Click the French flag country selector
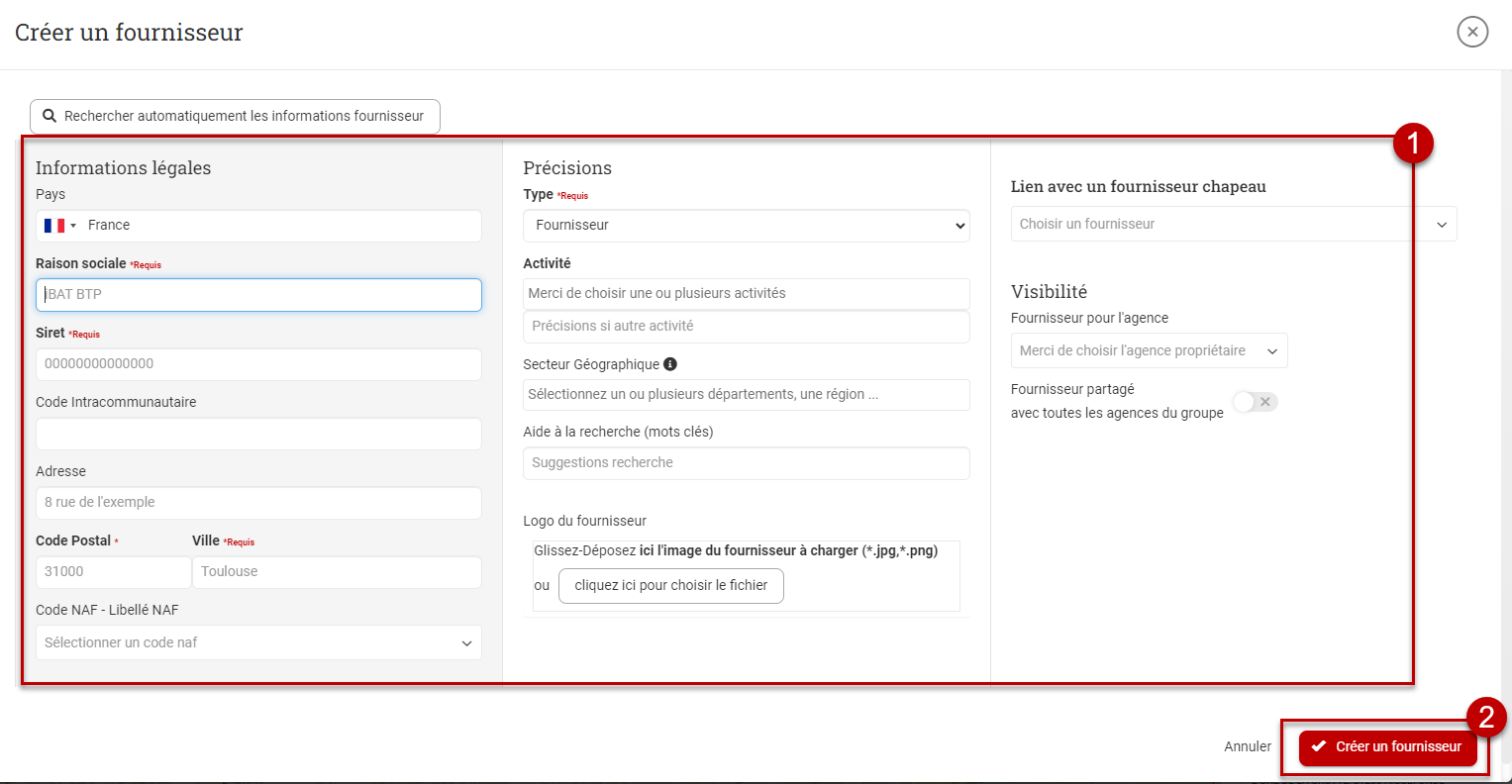 click(59, 226)
